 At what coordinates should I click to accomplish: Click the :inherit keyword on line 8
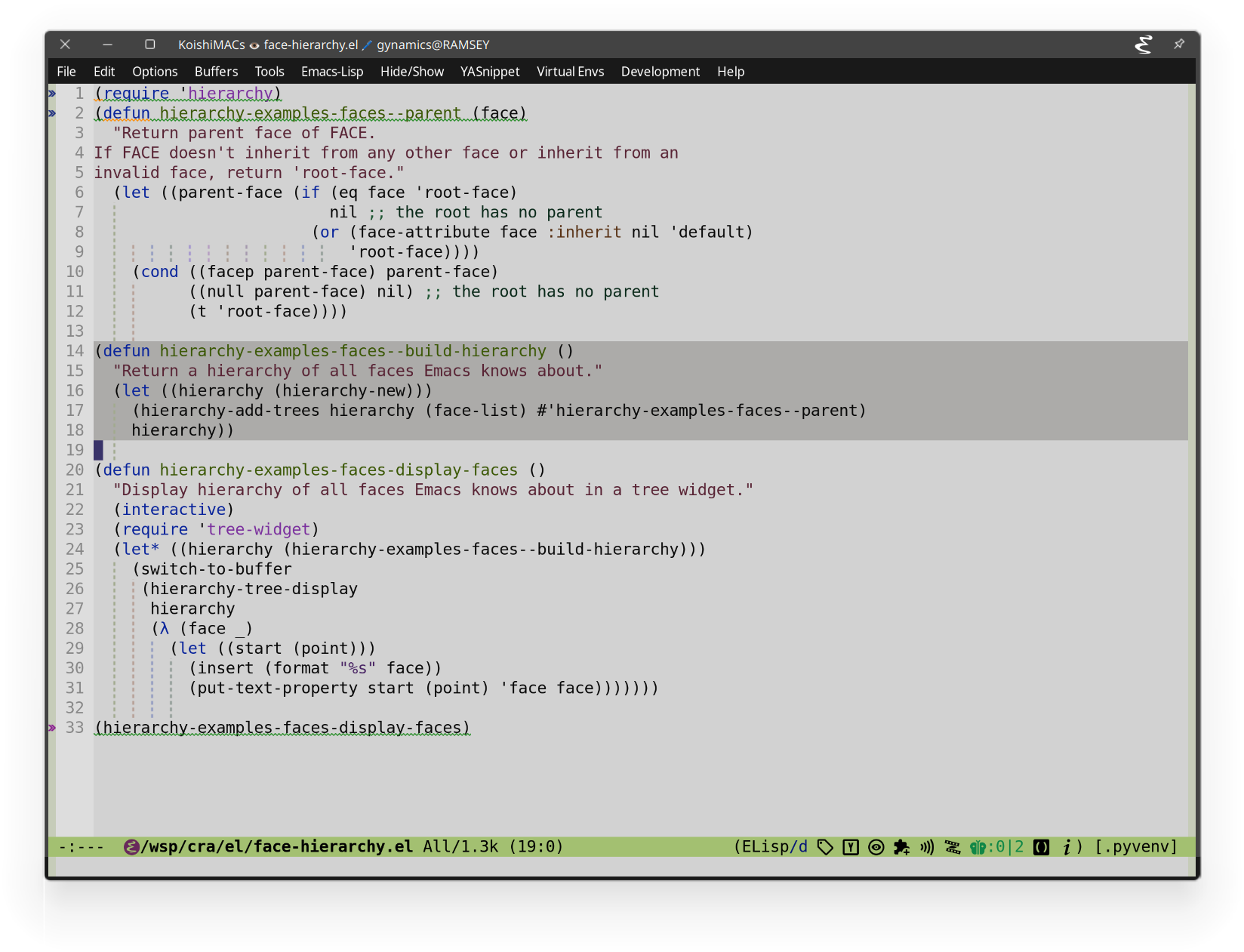(x=584, y=232)
